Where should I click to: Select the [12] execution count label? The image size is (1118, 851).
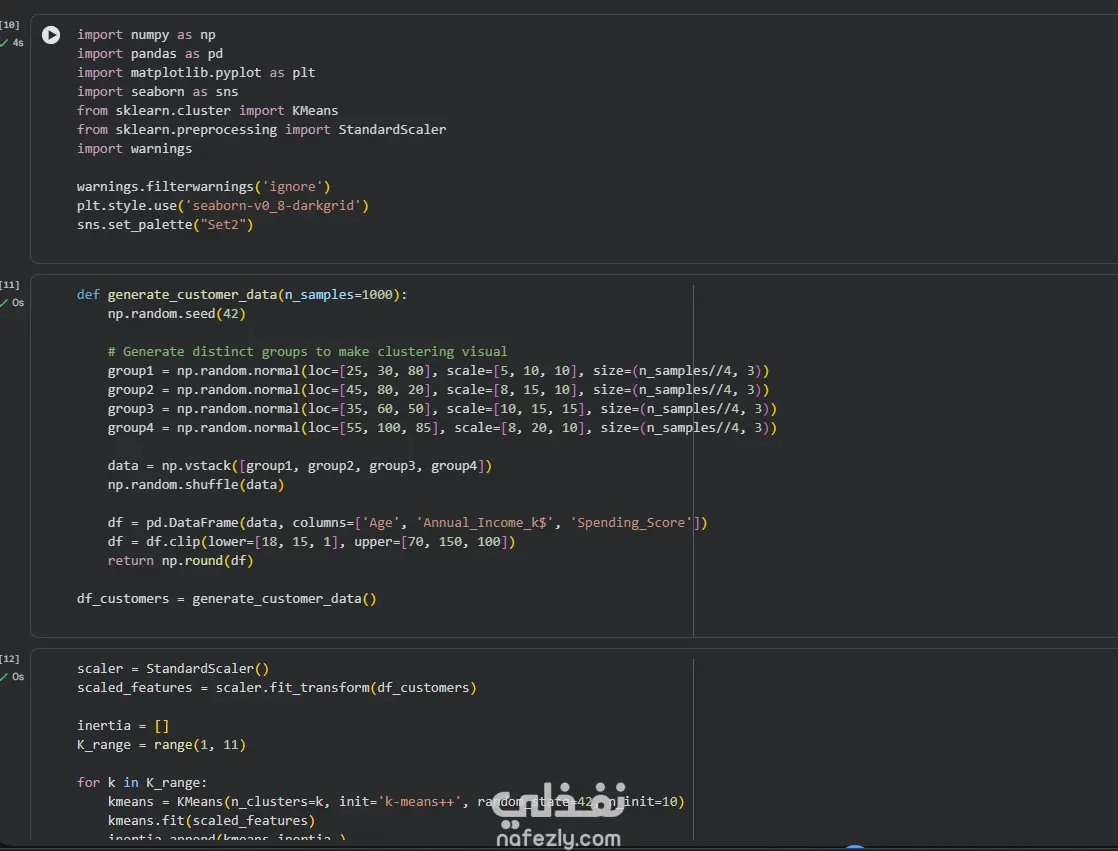pyautogui.click(x=10, y=659)
